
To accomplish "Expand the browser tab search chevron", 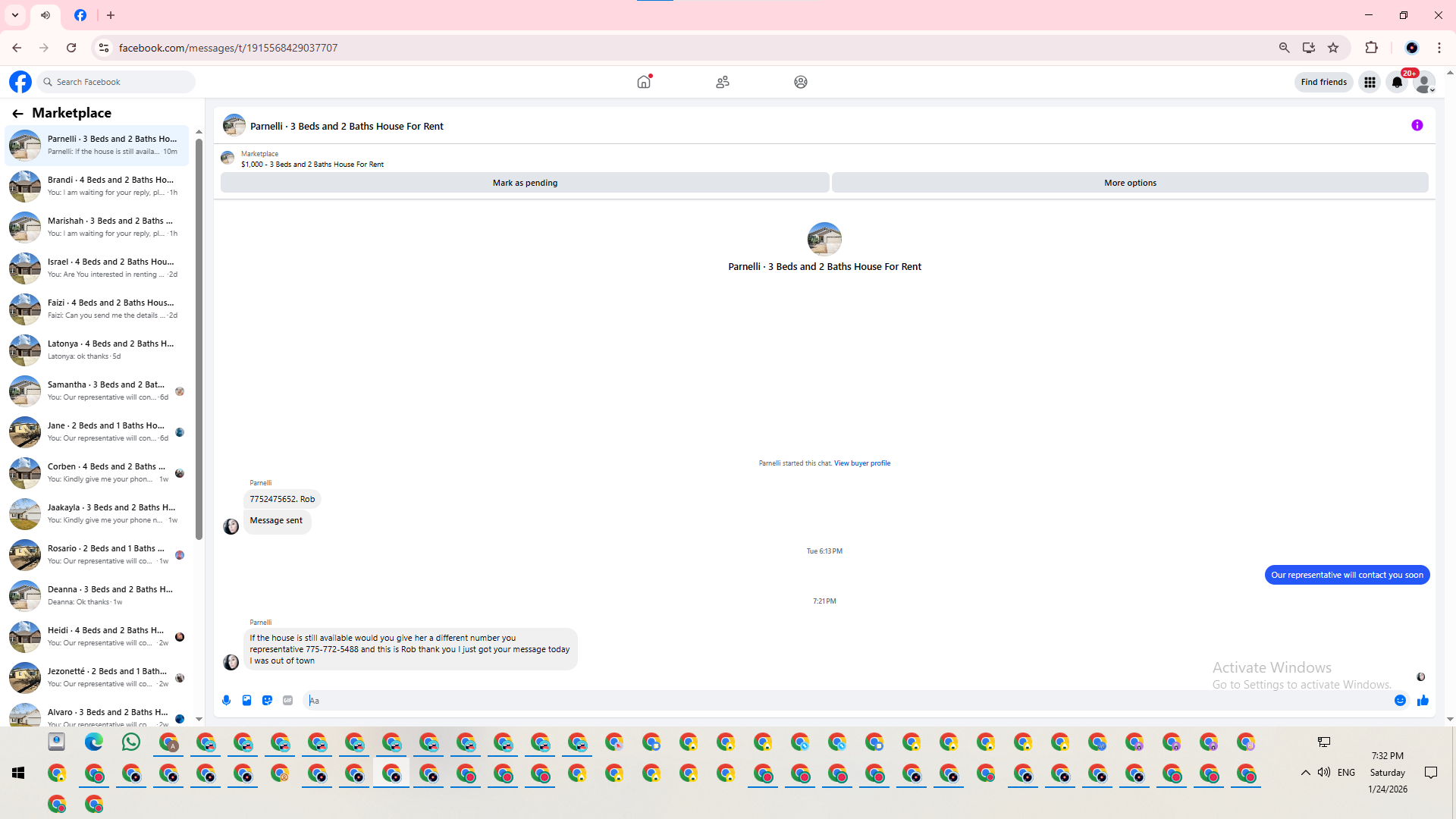I will coord(14,15).
